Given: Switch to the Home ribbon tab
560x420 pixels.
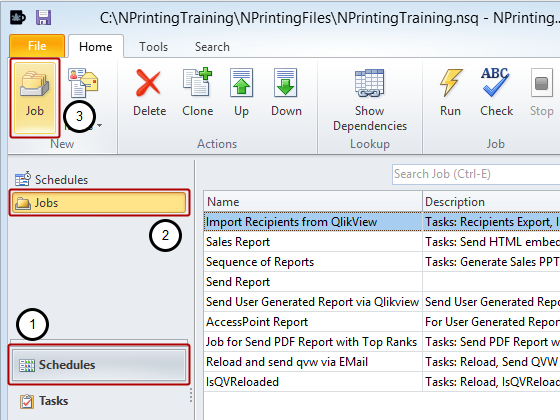Looking at the screenshot, I should [x=96, y=46].
